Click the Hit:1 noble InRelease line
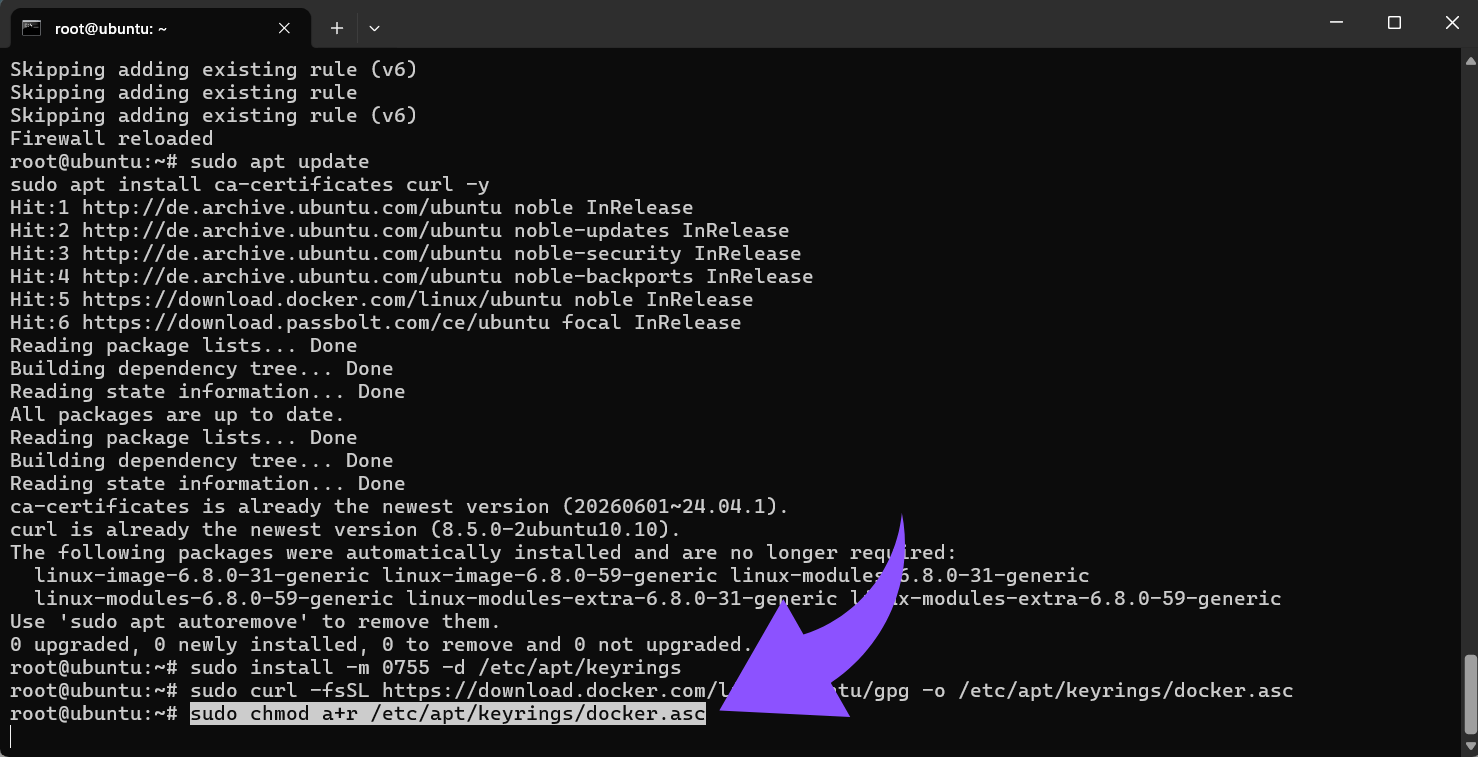Viewport: 1478px width, 757px height. click(x=352, y=207)
